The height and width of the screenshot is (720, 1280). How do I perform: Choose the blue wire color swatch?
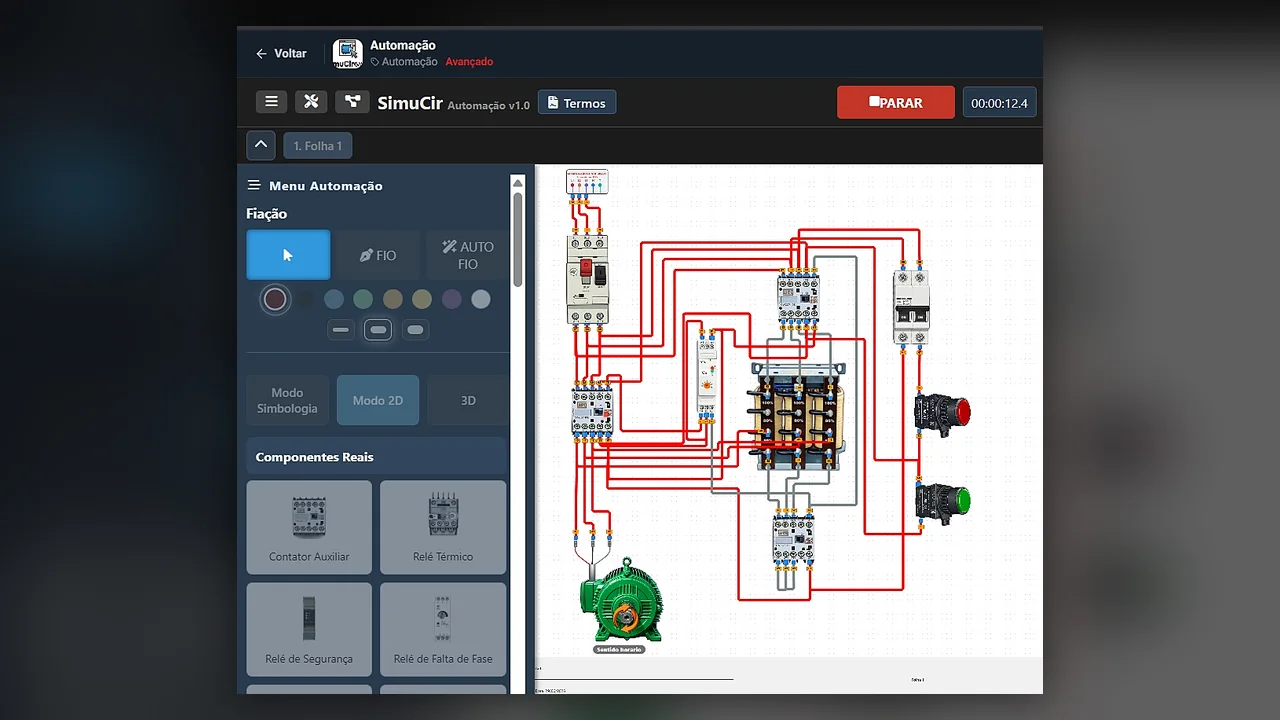click(x=334, y=299)
